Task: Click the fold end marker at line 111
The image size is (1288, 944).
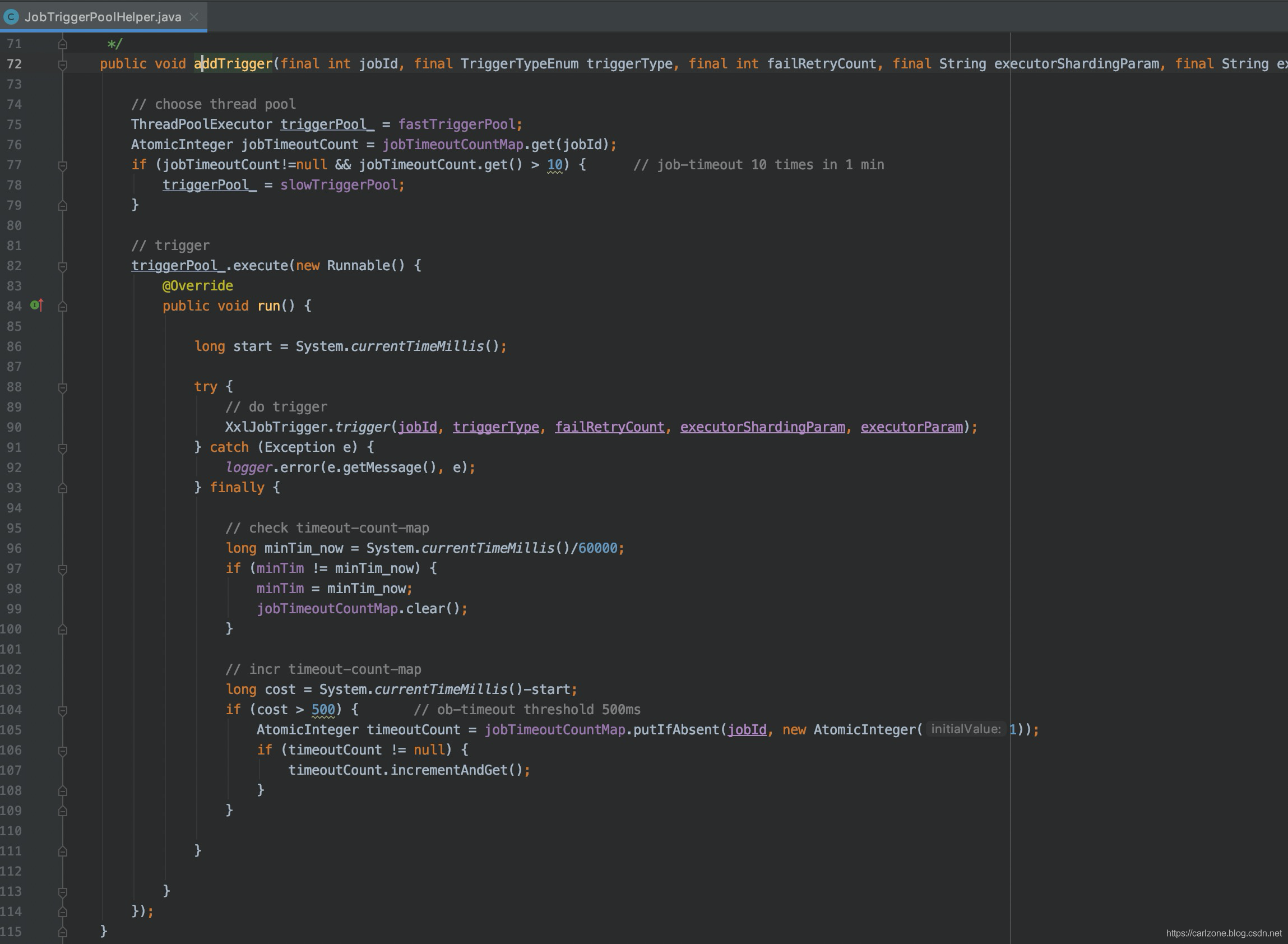Action: (63, 852)
